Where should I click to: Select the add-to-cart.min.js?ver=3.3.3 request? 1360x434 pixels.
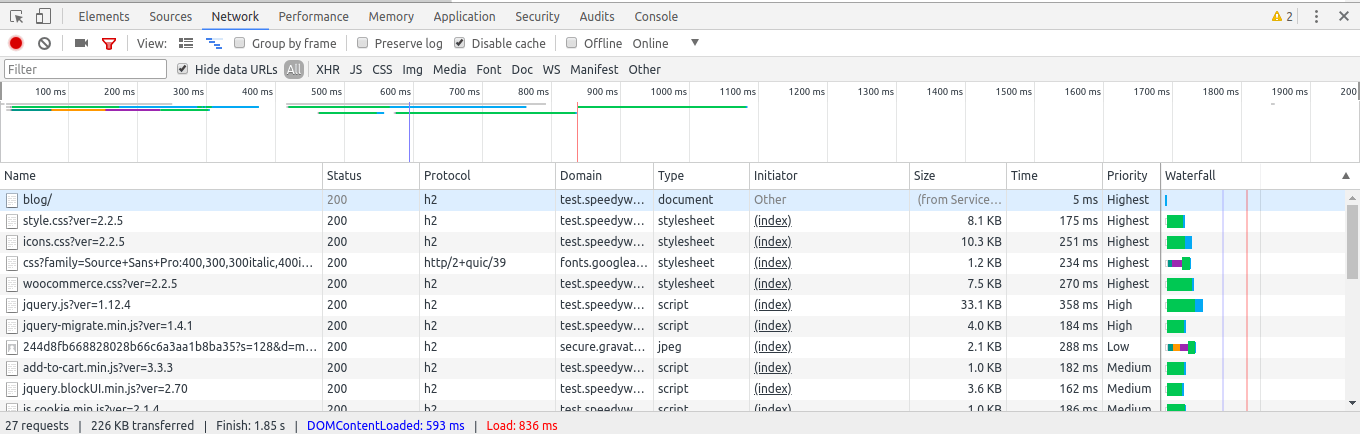click(x=672, y=368)
